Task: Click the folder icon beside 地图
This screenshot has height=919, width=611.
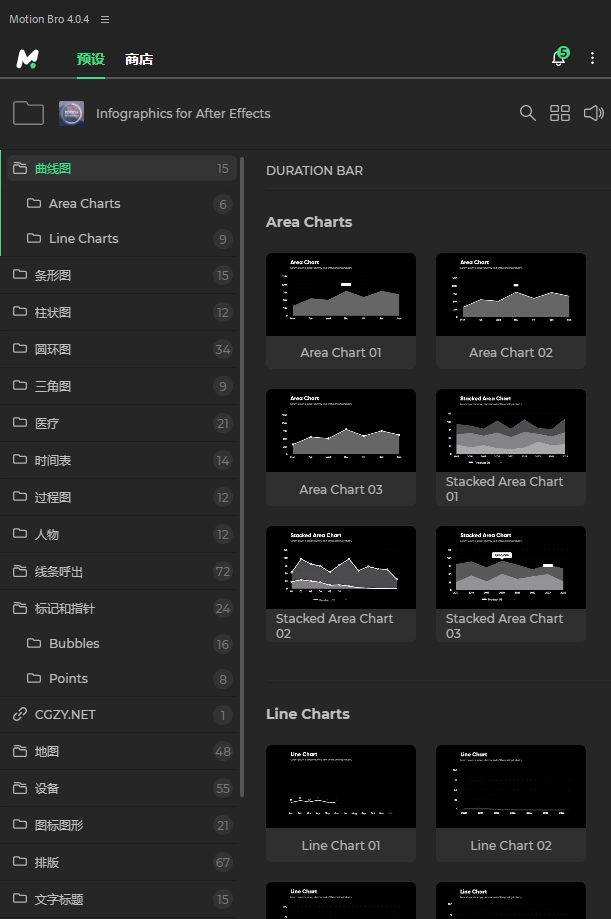Action: tap(20, 751)
